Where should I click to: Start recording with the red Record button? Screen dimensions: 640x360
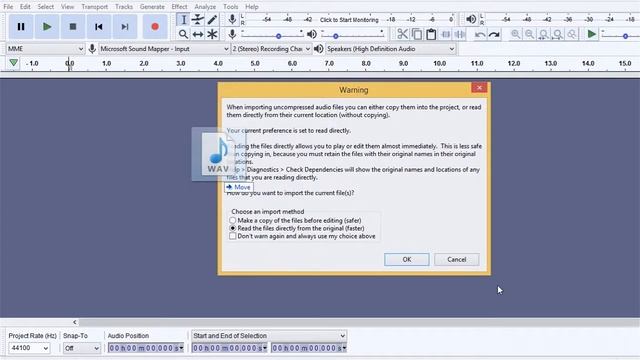click(155, 27)
